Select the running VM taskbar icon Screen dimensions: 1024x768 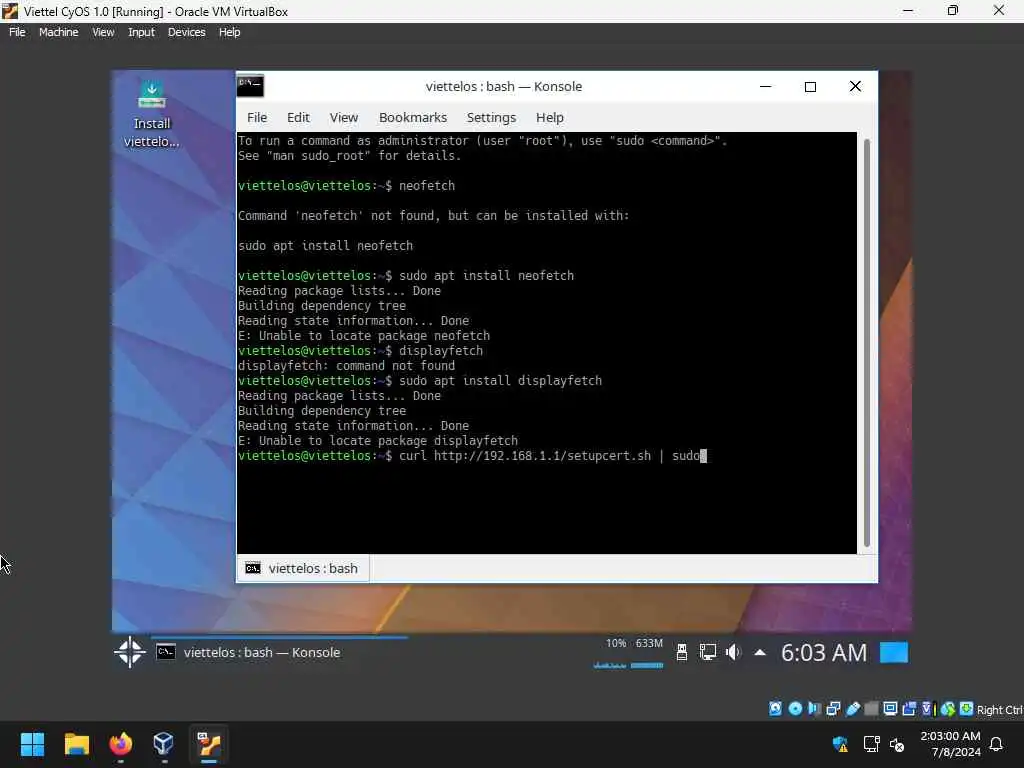[209, 744]
